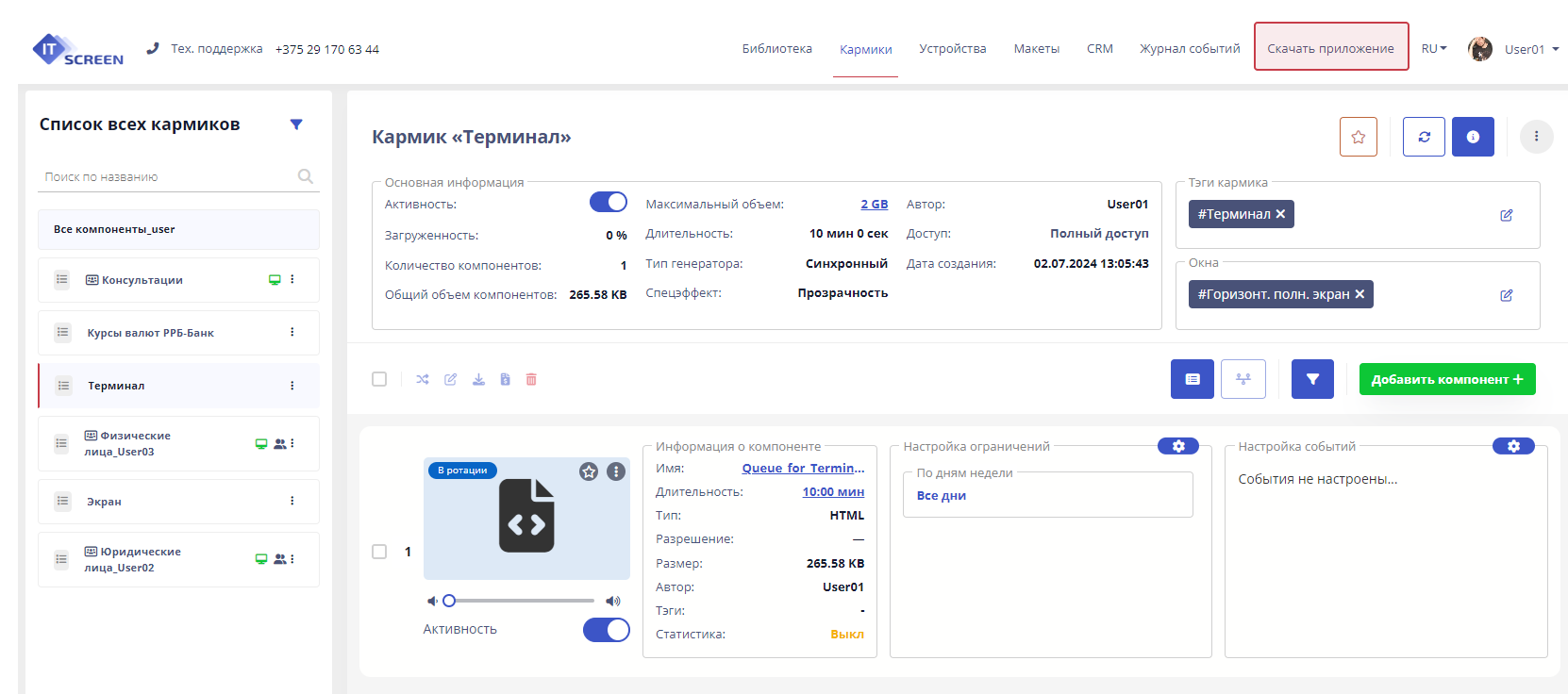Switch to list view of components
This screenshot has height=694, width=1568.
pos(1192,379)
